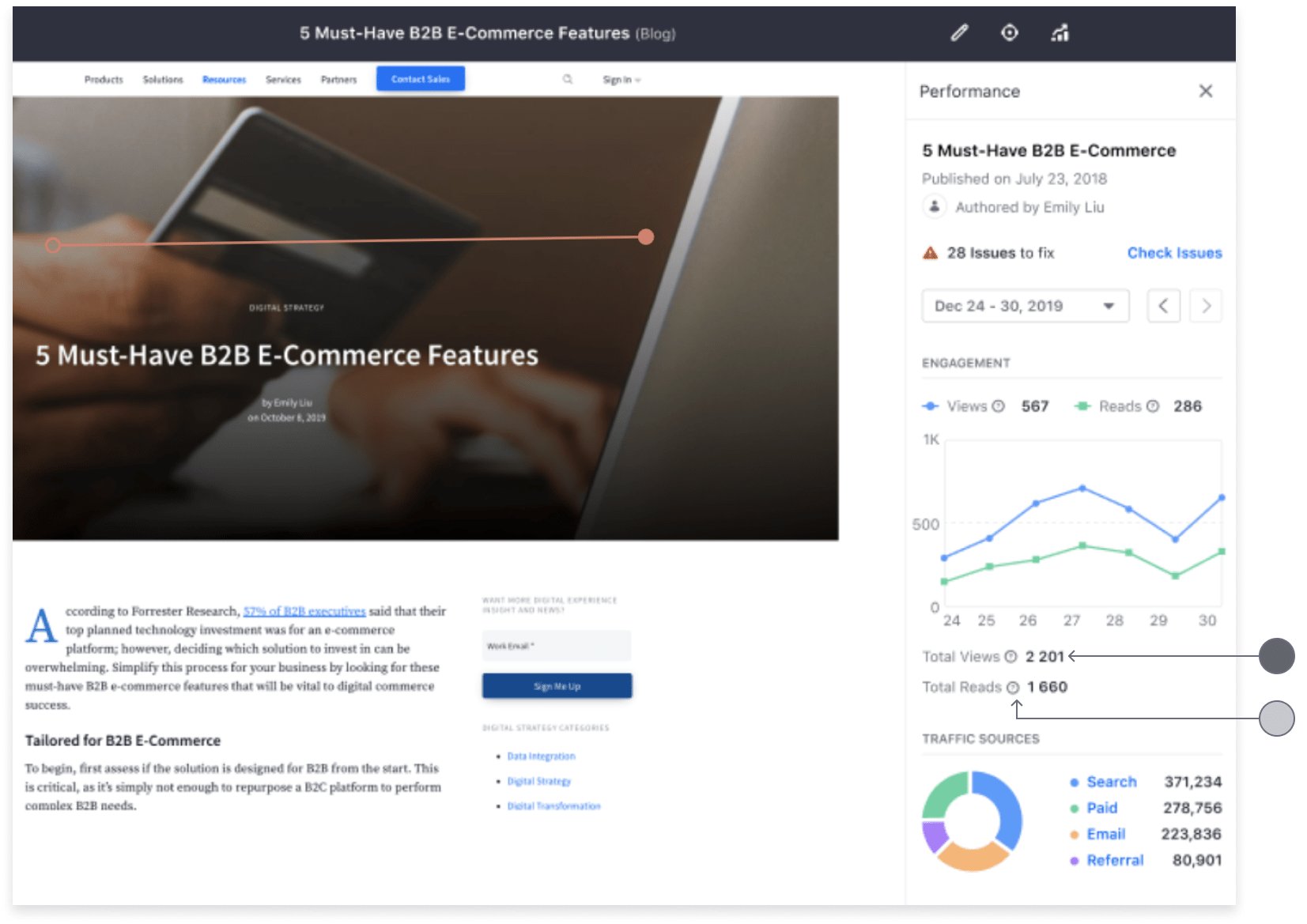This screenshot has height=924, width=1307.
Task: Click the author avatar icon
Action: point(935,206)
